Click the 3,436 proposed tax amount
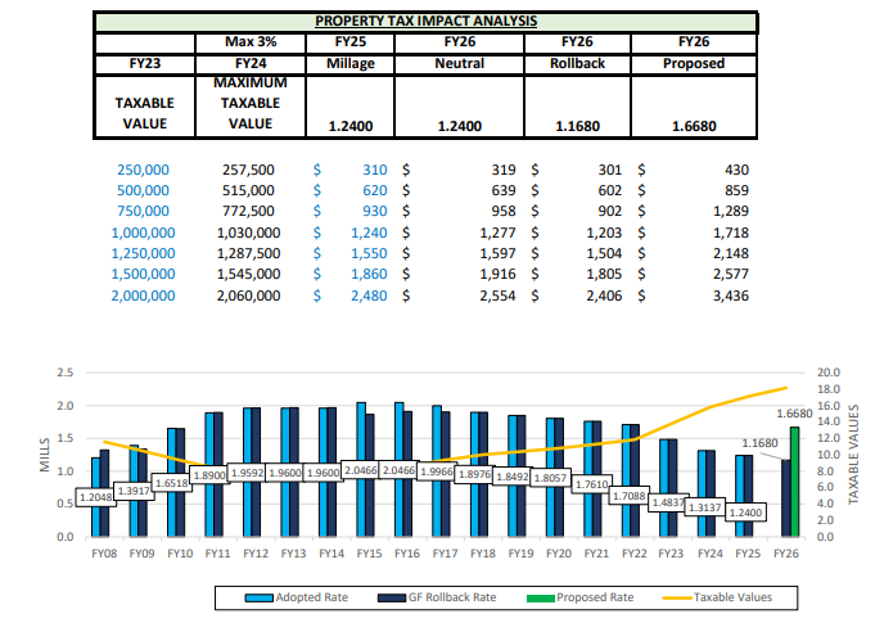Viewport: 875px width, 641px height. click(731, 296)
